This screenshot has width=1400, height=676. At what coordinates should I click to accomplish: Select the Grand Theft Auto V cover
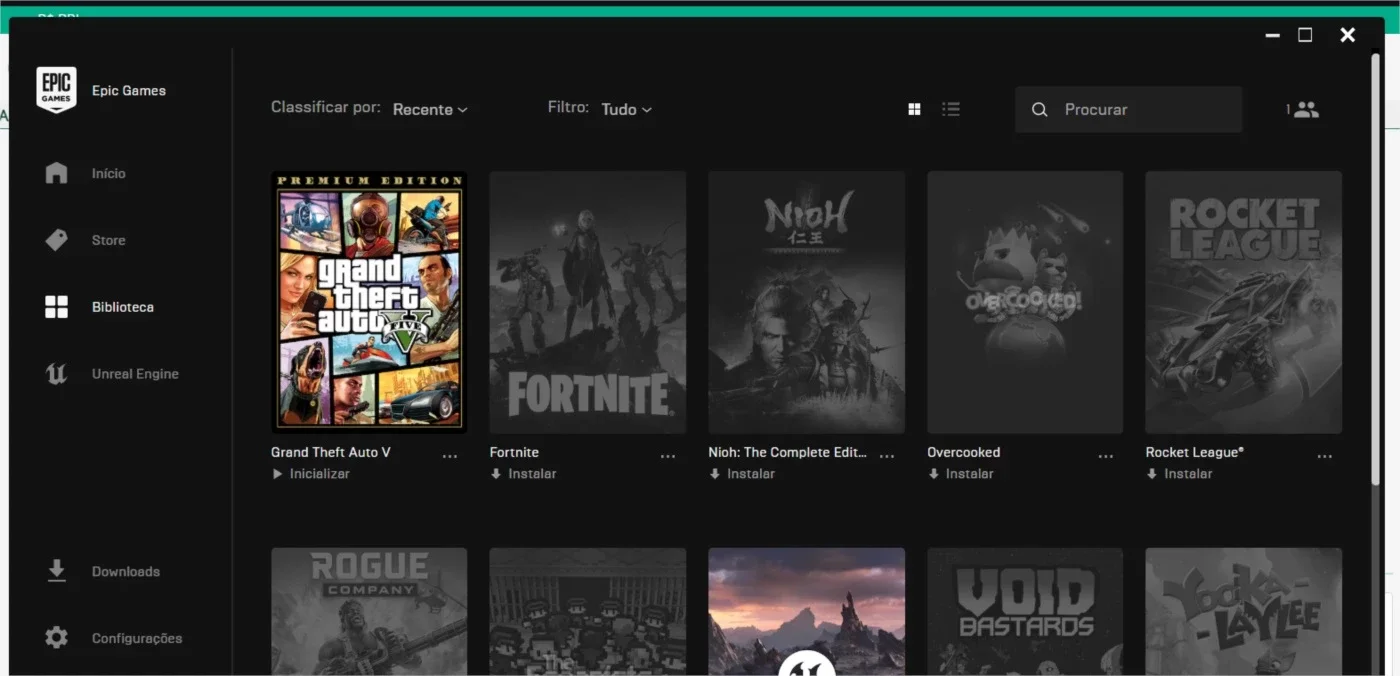click(369, 302)
